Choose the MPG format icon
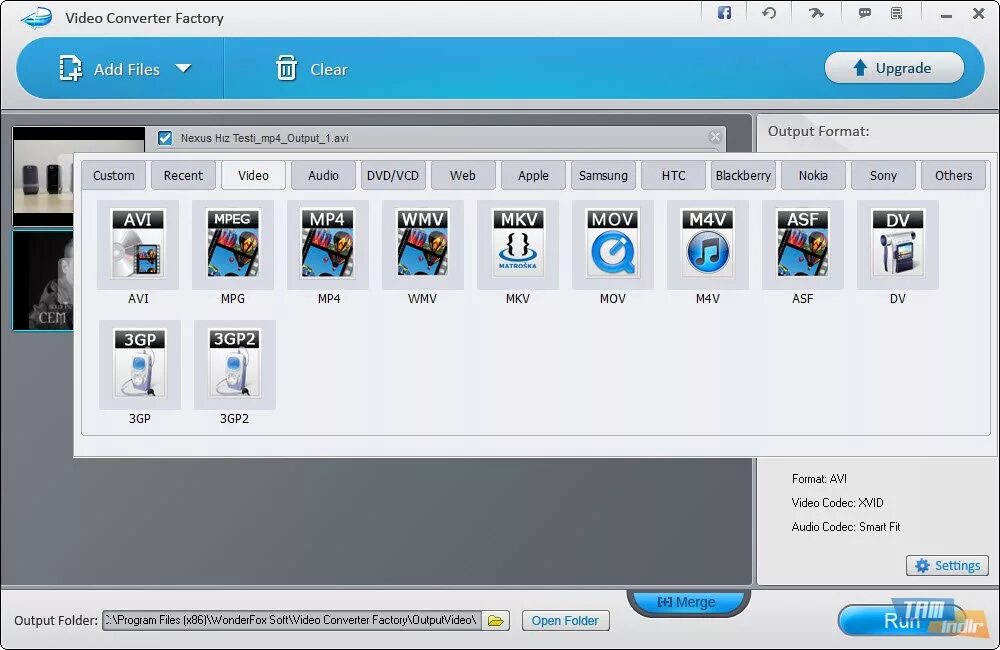The height and width of the screenshot is (650, 1000). [233, 246]
